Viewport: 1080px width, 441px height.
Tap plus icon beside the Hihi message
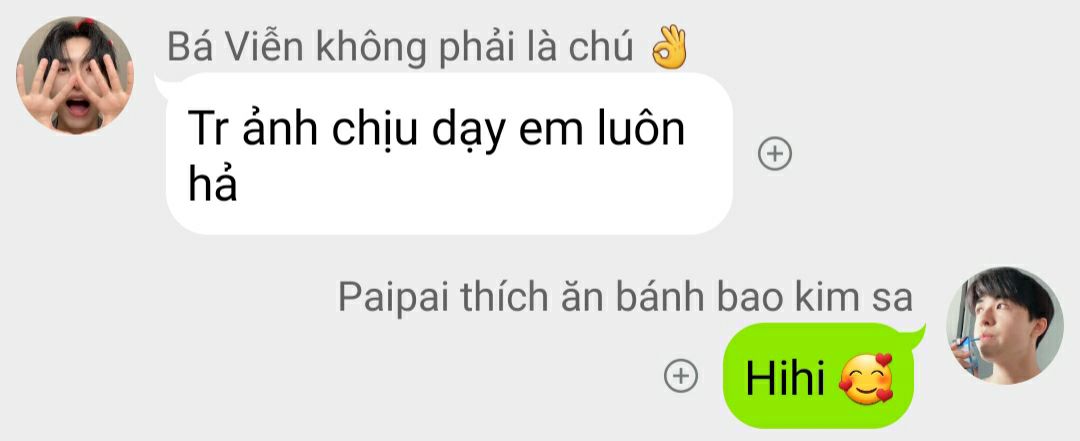pyautogui.click(x=681, y=376)
